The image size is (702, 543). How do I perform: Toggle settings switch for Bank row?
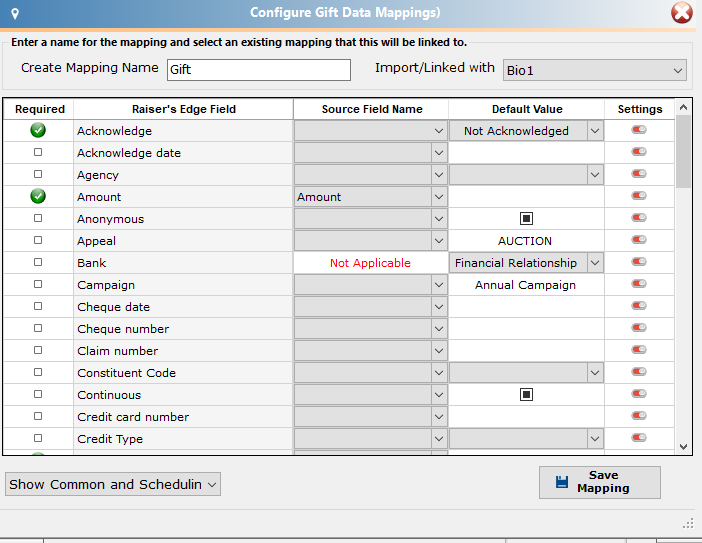[639, 261]
